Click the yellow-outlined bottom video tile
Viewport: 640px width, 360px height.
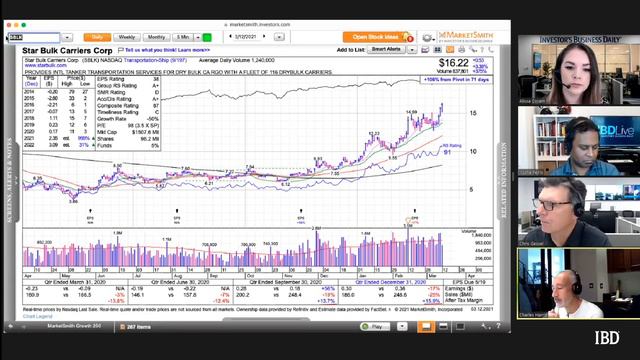tap(578, 283)
